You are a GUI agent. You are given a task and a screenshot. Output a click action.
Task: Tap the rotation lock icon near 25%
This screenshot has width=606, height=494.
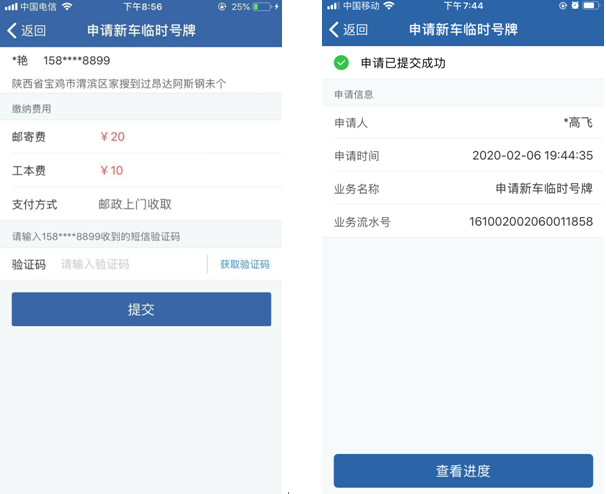222,7
